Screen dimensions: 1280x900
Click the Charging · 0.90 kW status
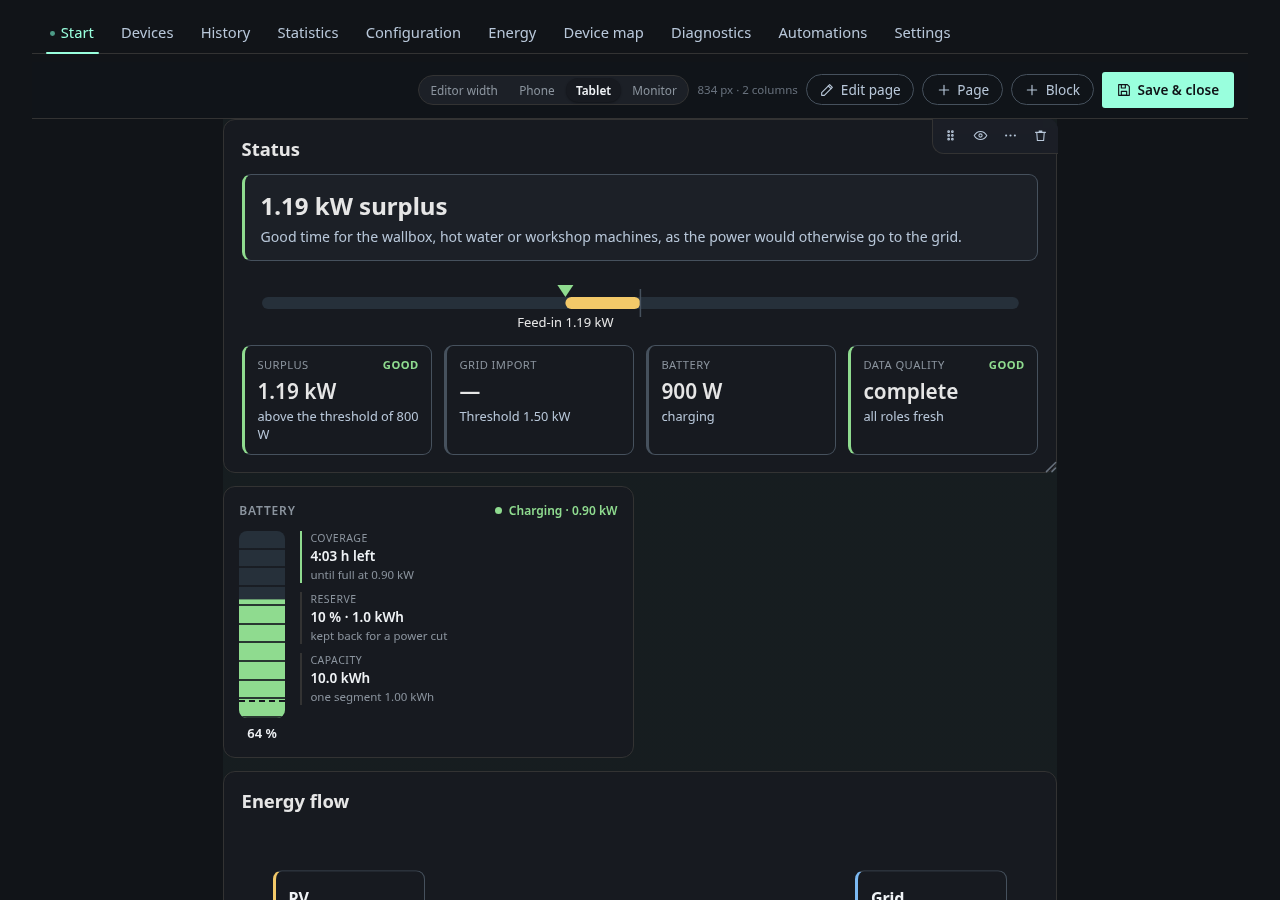point(556,511)
